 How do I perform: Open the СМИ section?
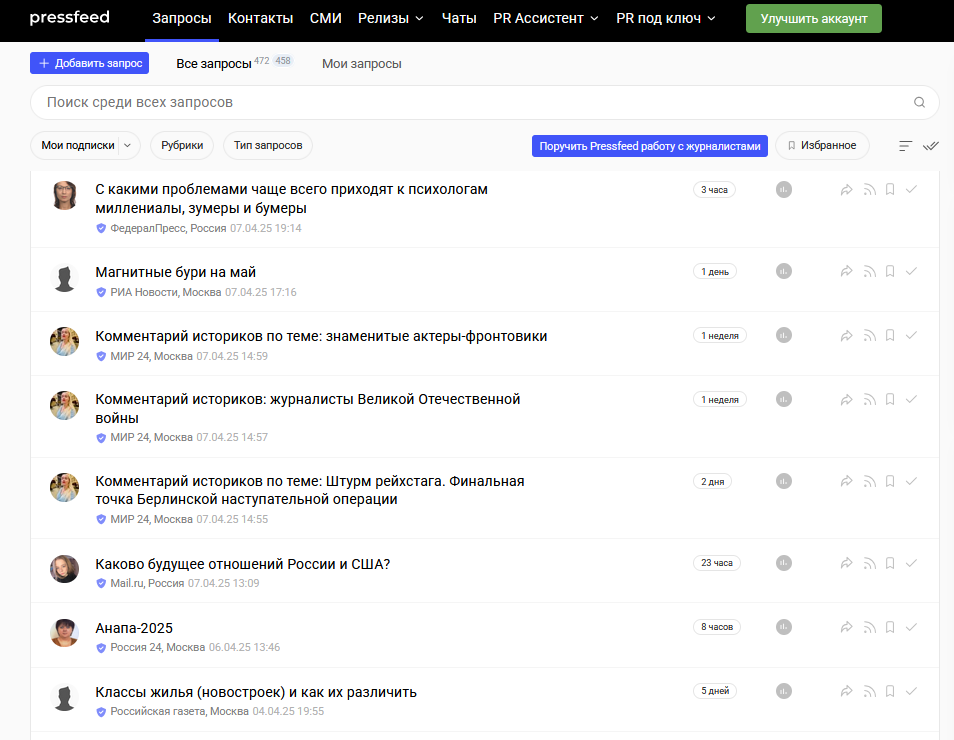326,18
